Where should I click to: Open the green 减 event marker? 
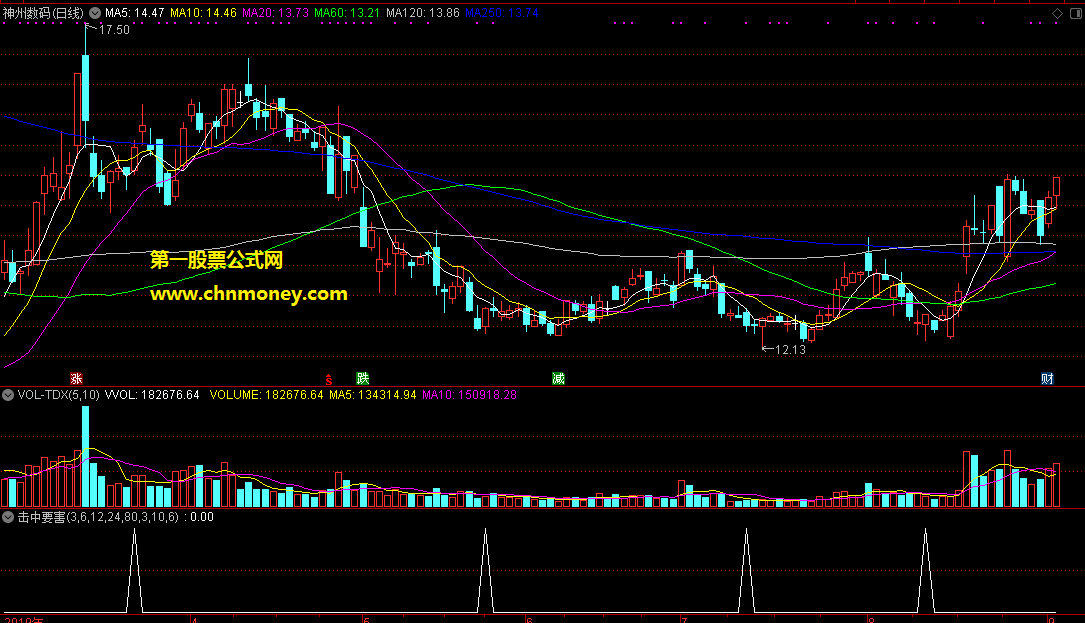pyautogui.click(x=558, y=379)
